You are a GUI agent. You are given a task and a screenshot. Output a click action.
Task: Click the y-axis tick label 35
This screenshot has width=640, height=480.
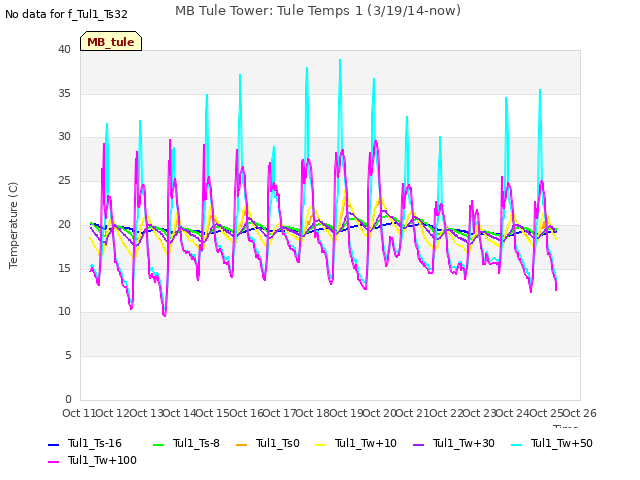pyautogui.click(x=64, y=93)
